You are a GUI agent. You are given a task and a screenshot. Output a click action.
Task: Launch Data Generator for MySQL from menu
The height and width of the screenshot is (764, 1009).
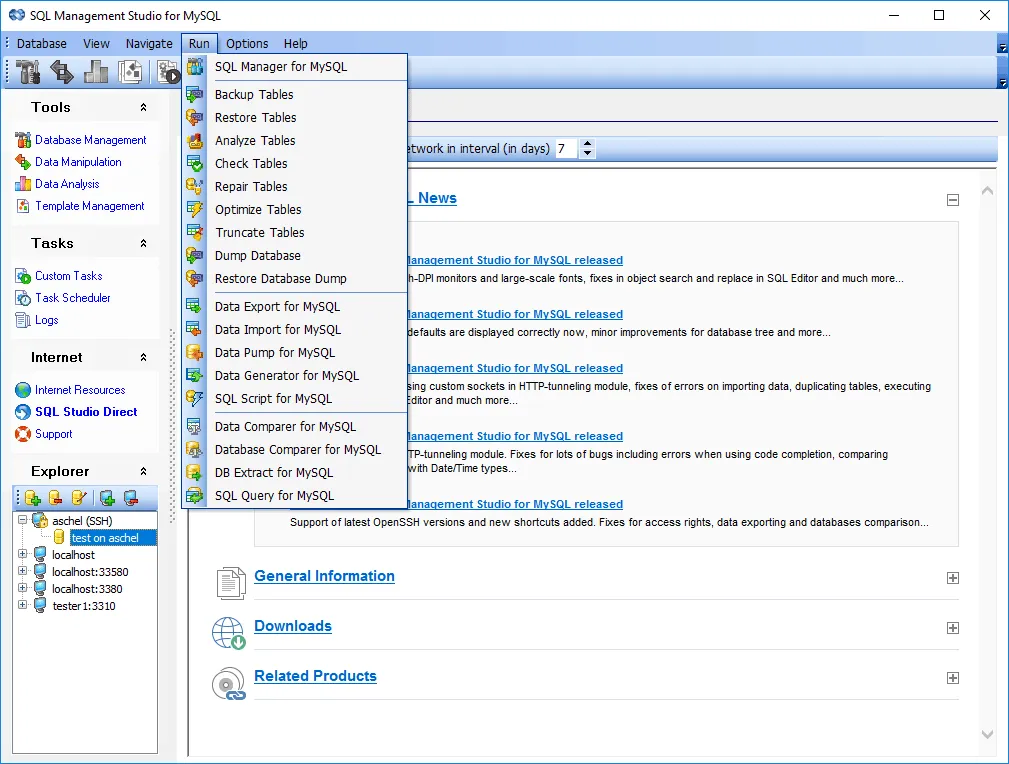(x=295, y=376)
